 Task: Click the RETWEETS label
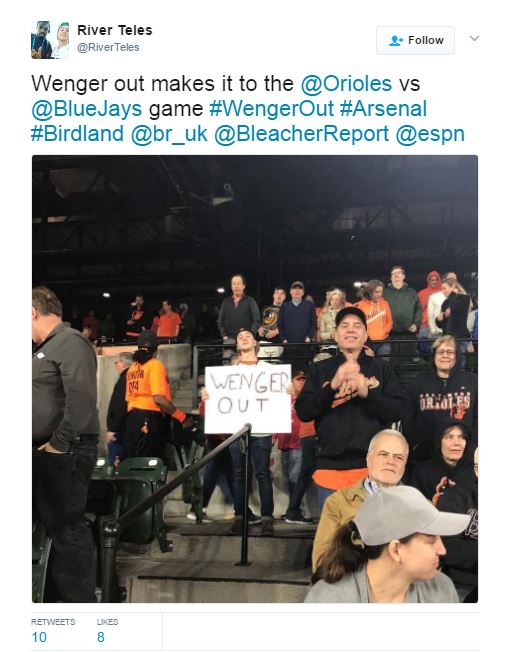(53, 622)
